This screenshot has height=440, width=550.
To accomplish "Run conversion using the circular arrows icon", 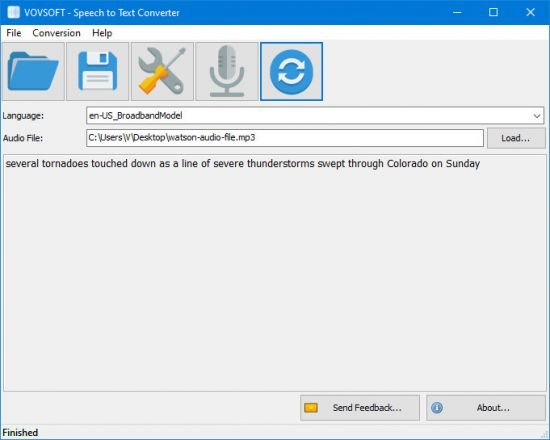I will pos(291,72).
